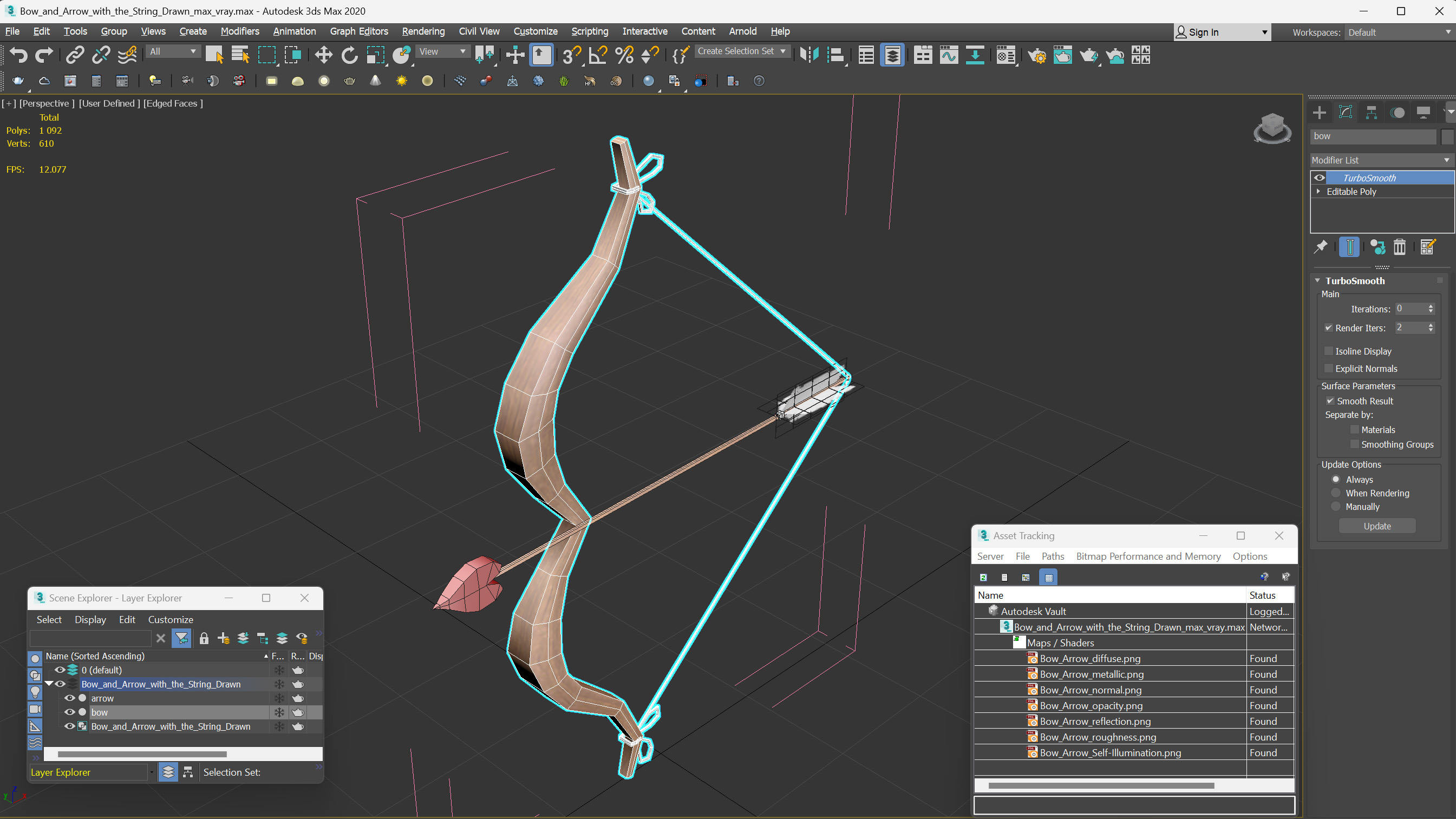Open the Render Setup icon
The image size is (1456, 819).
point(1036,55)
